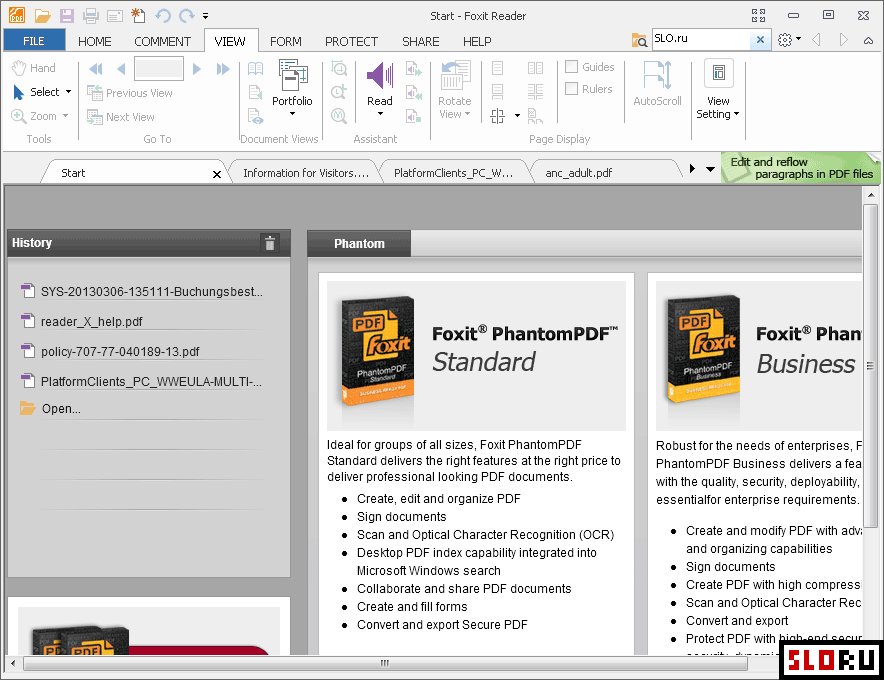Select Continuous Facing display mode
This screenshot has width=884, height=680.
(535, 92)
